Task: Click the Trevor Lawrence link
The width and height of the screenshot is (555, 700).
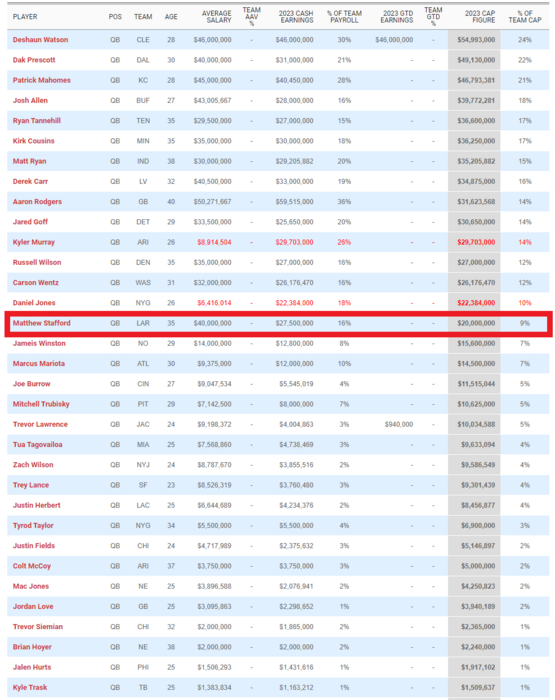Action: pyautogui.click(x=40, y=424)
